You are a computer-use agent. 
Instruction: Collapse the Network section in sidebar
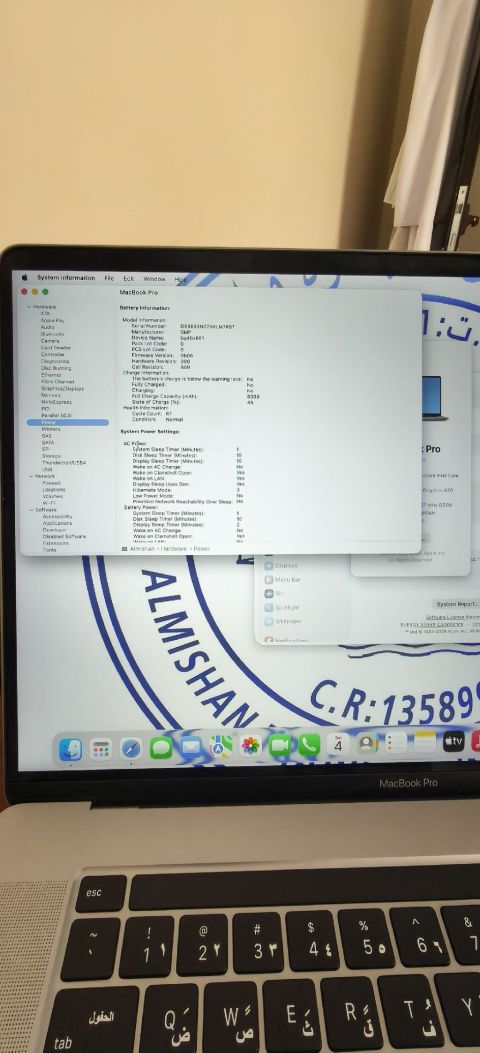click(x=29, y=476)
